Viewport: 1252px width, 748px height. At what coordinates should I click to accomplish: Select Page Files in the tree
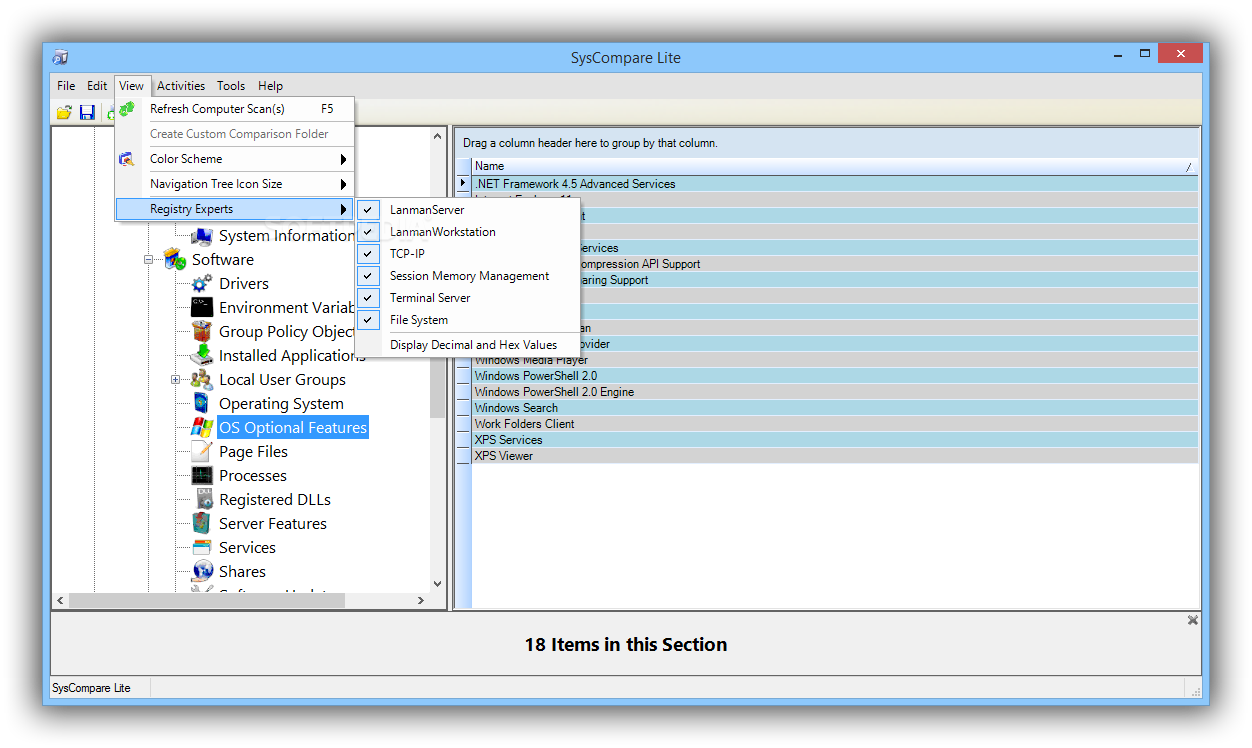tap(253, 452)
